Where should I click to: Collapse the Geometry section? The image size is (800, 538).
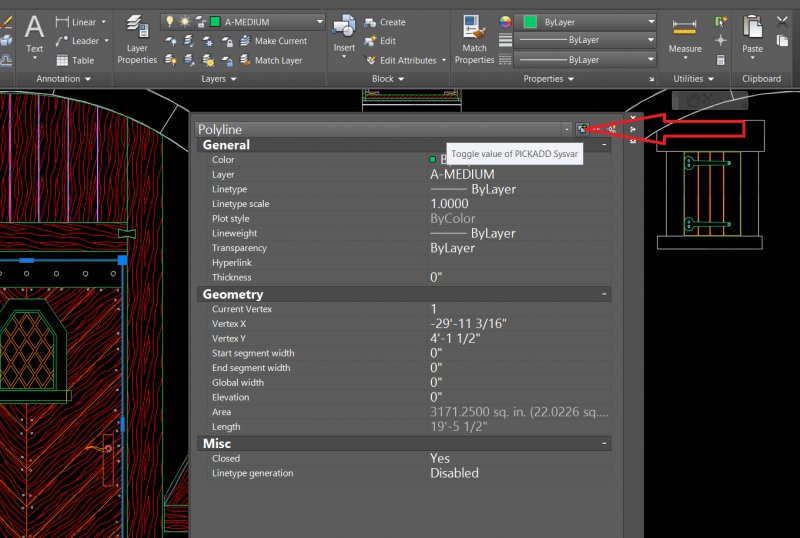tap(604, 295)
